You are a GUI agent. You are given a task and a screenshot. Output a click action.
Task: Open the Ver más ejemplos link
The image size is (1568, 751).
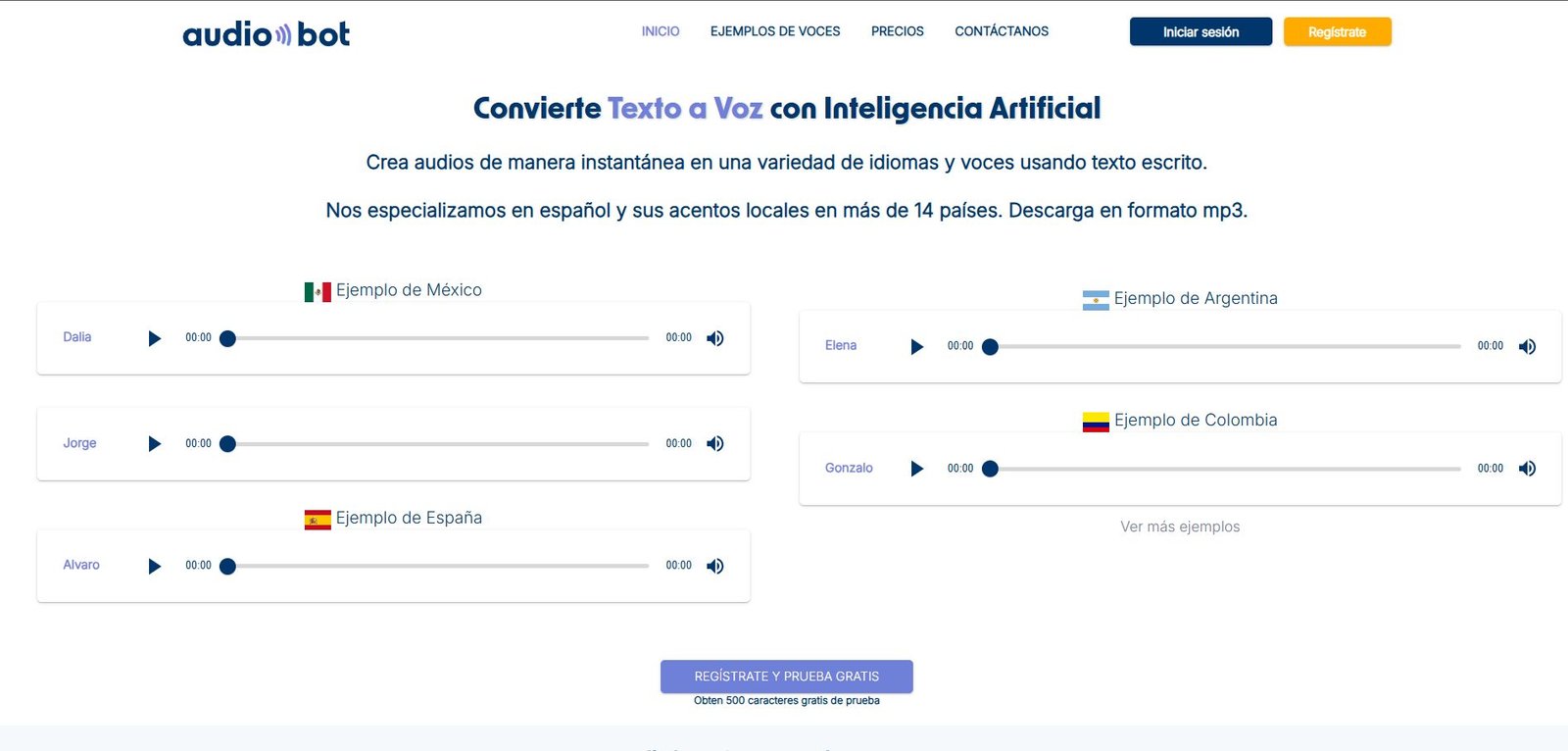(1180, 526)
